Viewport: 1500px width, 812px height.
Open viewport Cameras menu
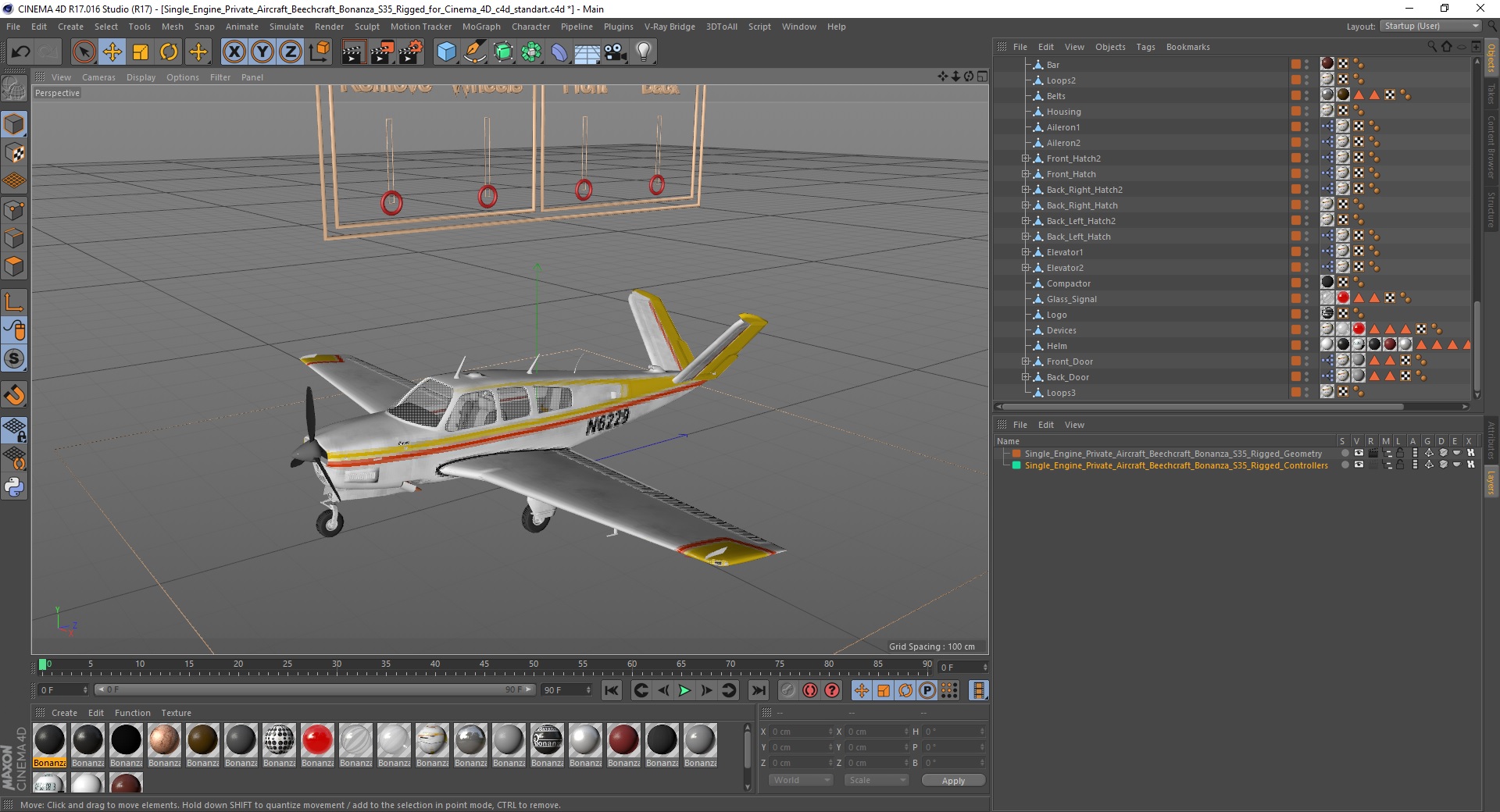pyautogui.click(x=98, y=77)
